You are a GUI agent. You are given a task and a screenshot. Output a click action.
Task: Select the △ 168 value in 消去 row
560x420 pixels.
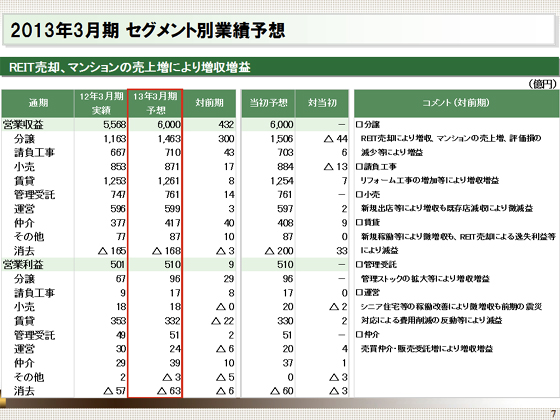click(x=166, y=251)
